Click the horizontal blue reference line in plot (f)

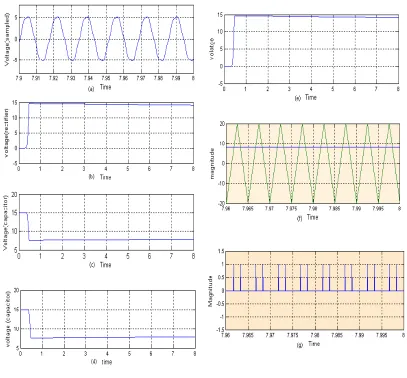click(313, 147)
